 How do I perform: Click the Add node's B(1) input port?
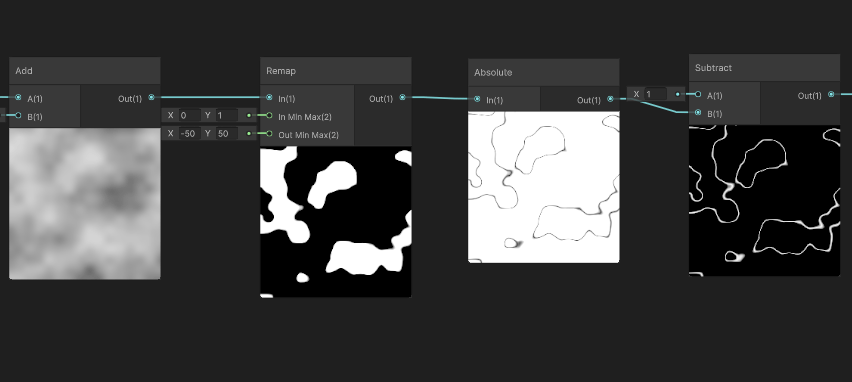tap(18, 116)
